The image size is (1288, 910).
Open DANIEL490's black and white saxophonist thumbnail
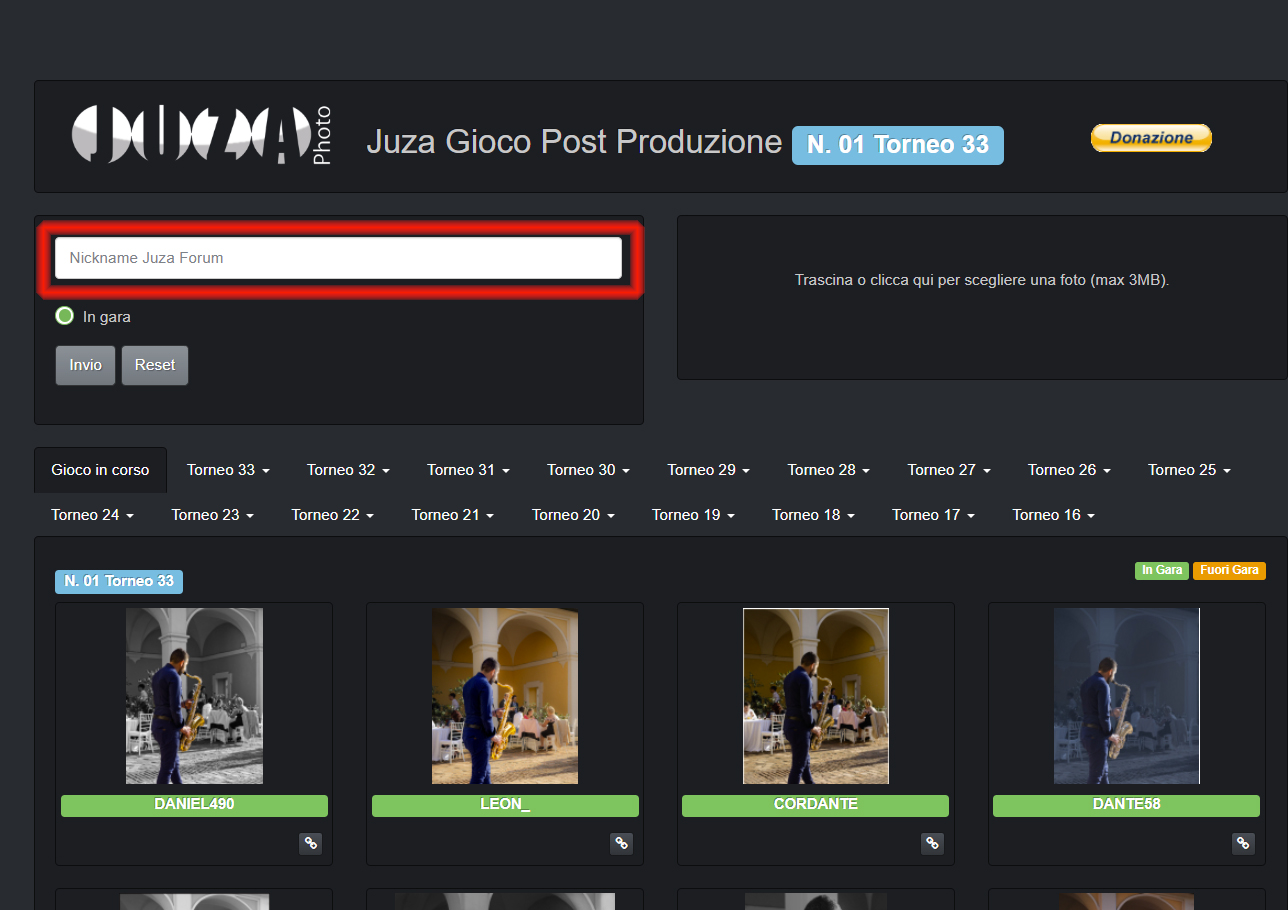(x=194, y=696)
